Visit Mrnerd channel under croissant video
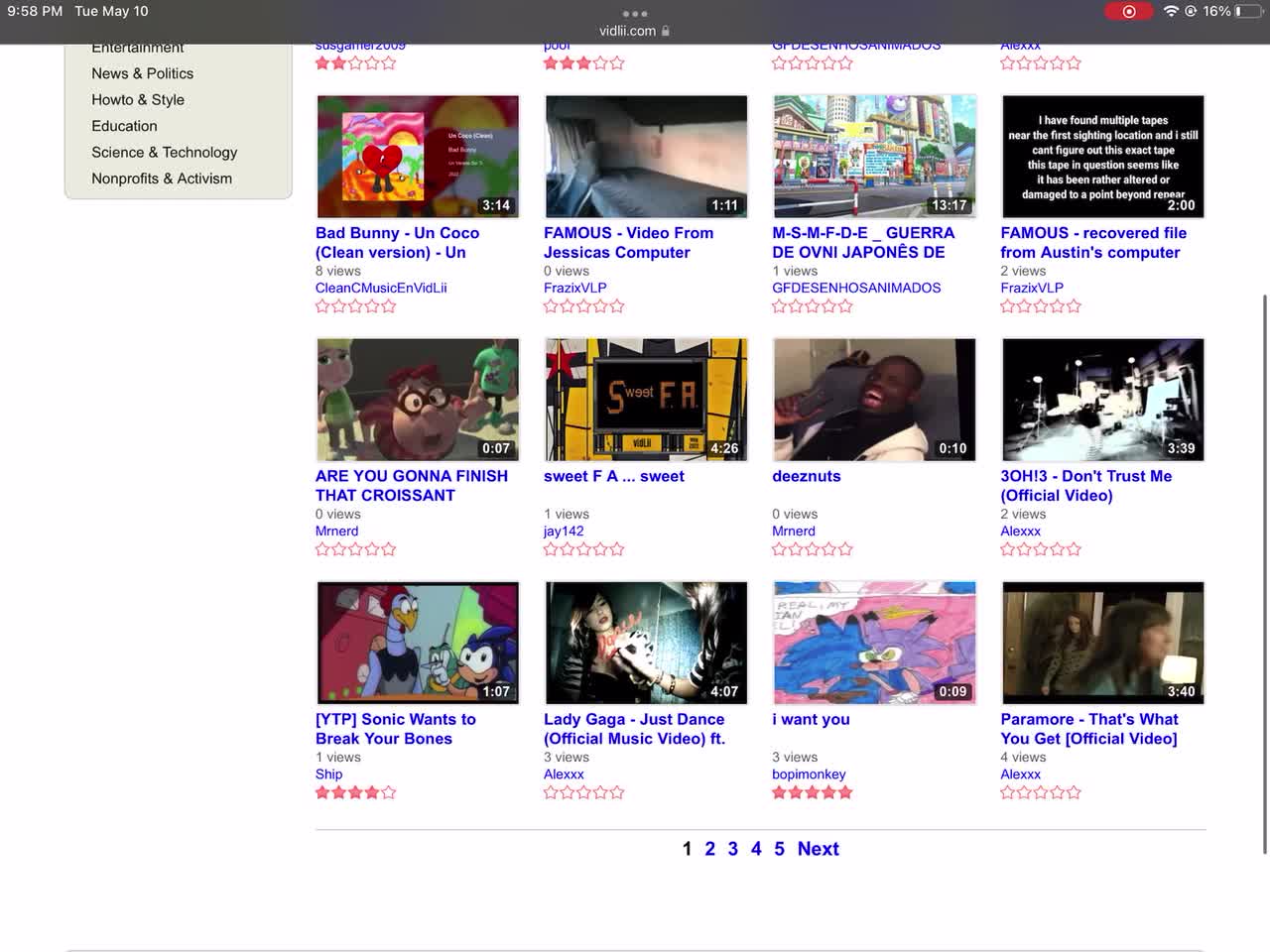1270x952 pixels. (x=337, y=531)
